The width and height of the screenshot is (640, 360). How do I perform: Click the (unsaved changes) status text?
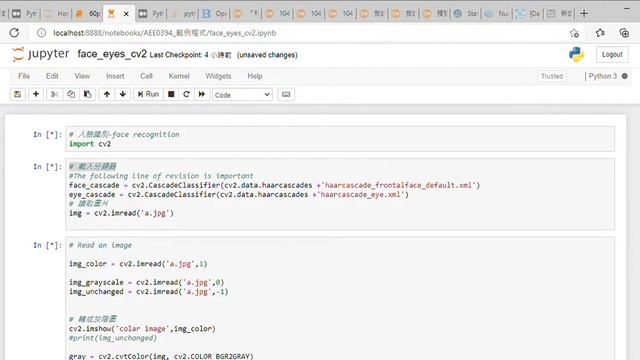(x=267, y=55)
